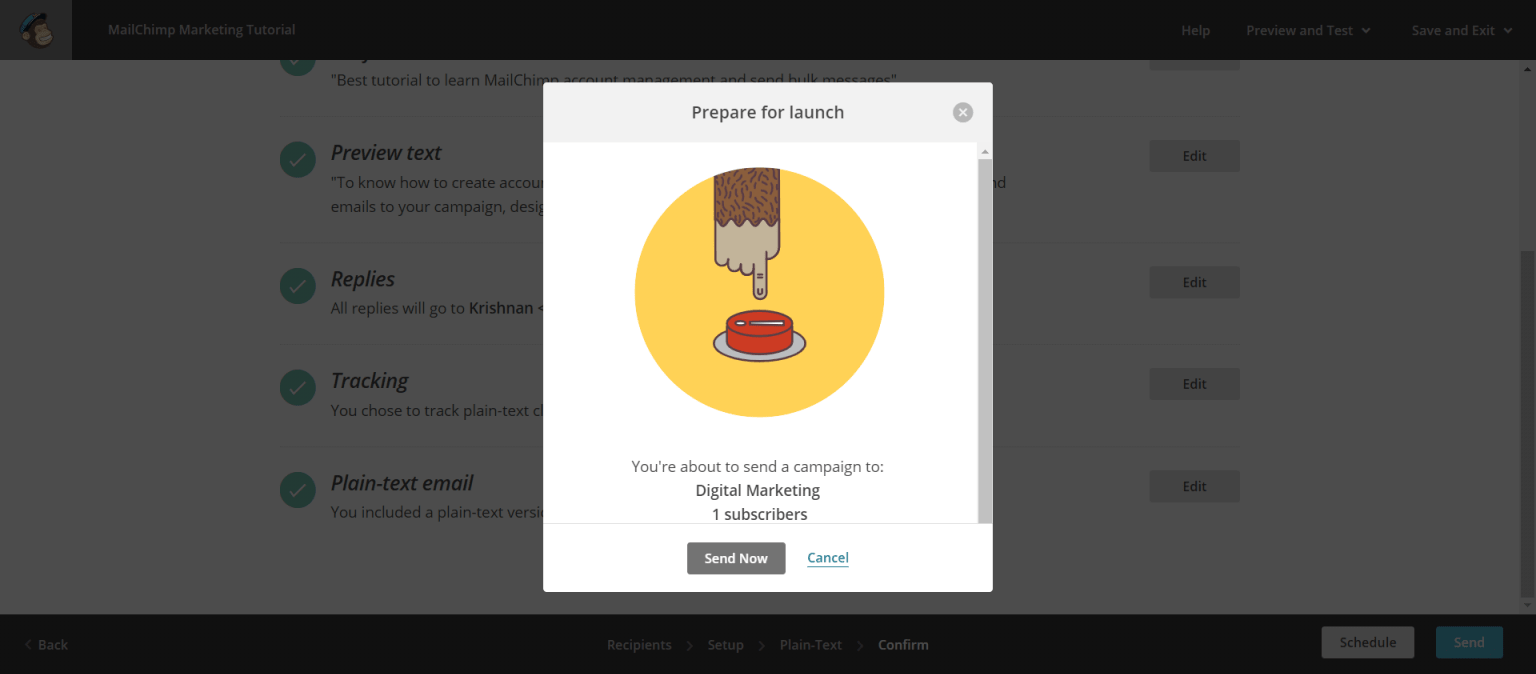Close the Prepare for launch dialog
Viewport: 1536px width, 674px height.
coord(962,112)
